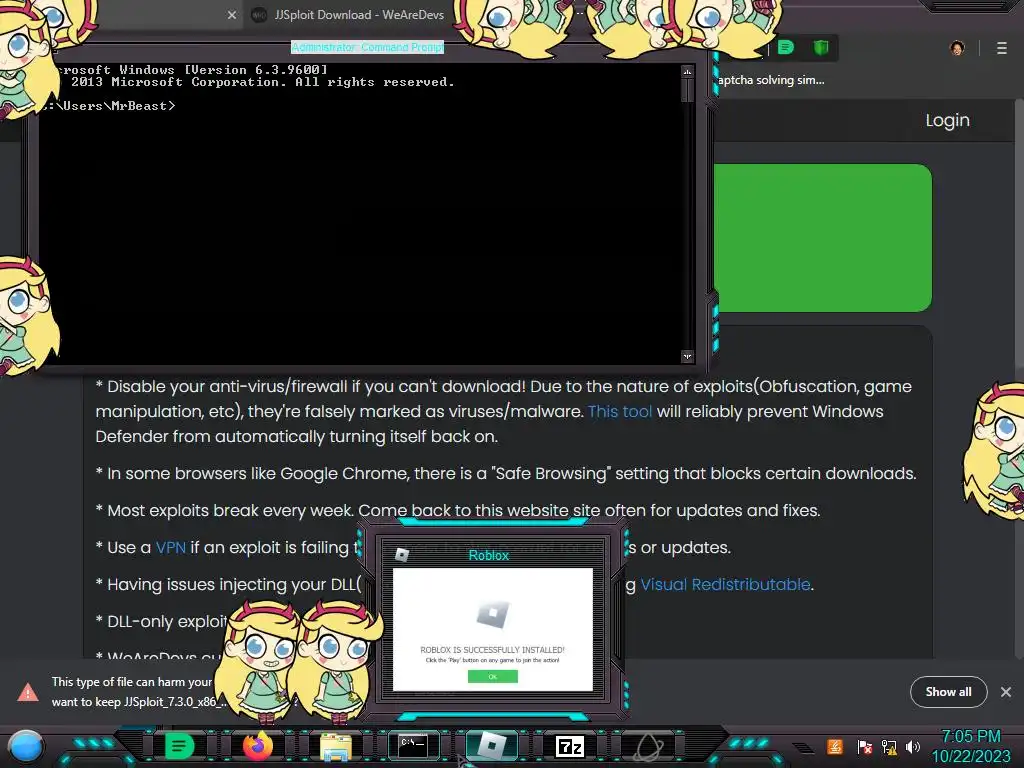Click the 'Safe Browsing' tip paragraph
1024x768 pixels.
point(506,473)
